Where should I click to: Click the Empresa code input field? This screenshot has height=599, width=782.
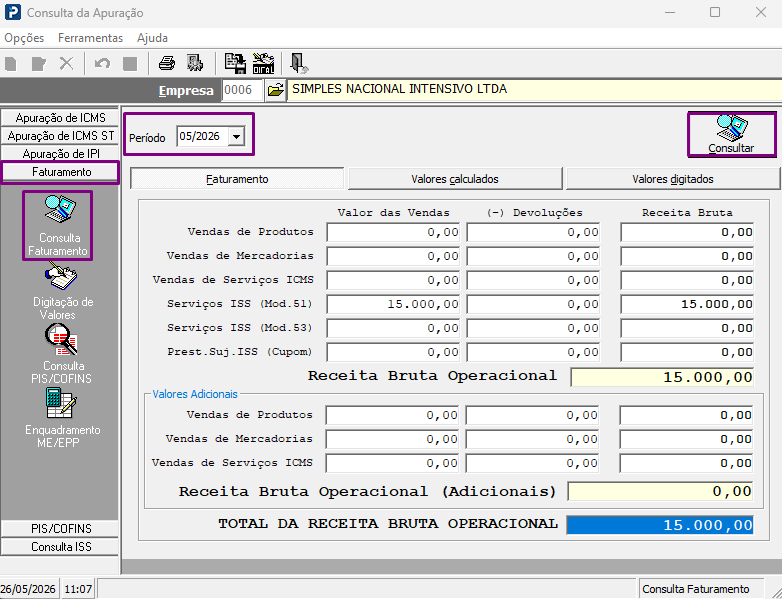click(x=241, y=90)
